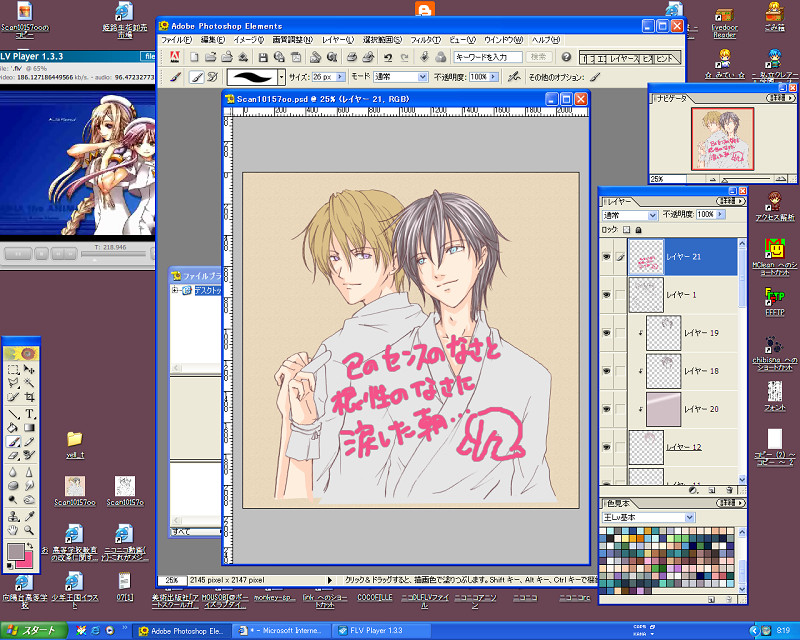Viewport: 800px width, 640px height.
Task: Toggle visibility of レイヤー 12
Action: 606,447
